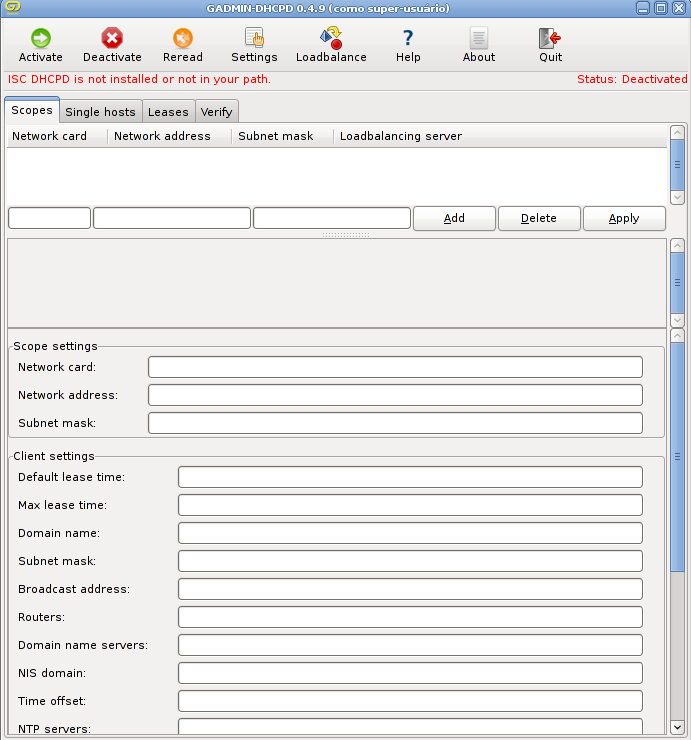The height and width of the screenshot is (740, 691).
Task: Click the red Deactivate icon
Action: tap(112, 38)
